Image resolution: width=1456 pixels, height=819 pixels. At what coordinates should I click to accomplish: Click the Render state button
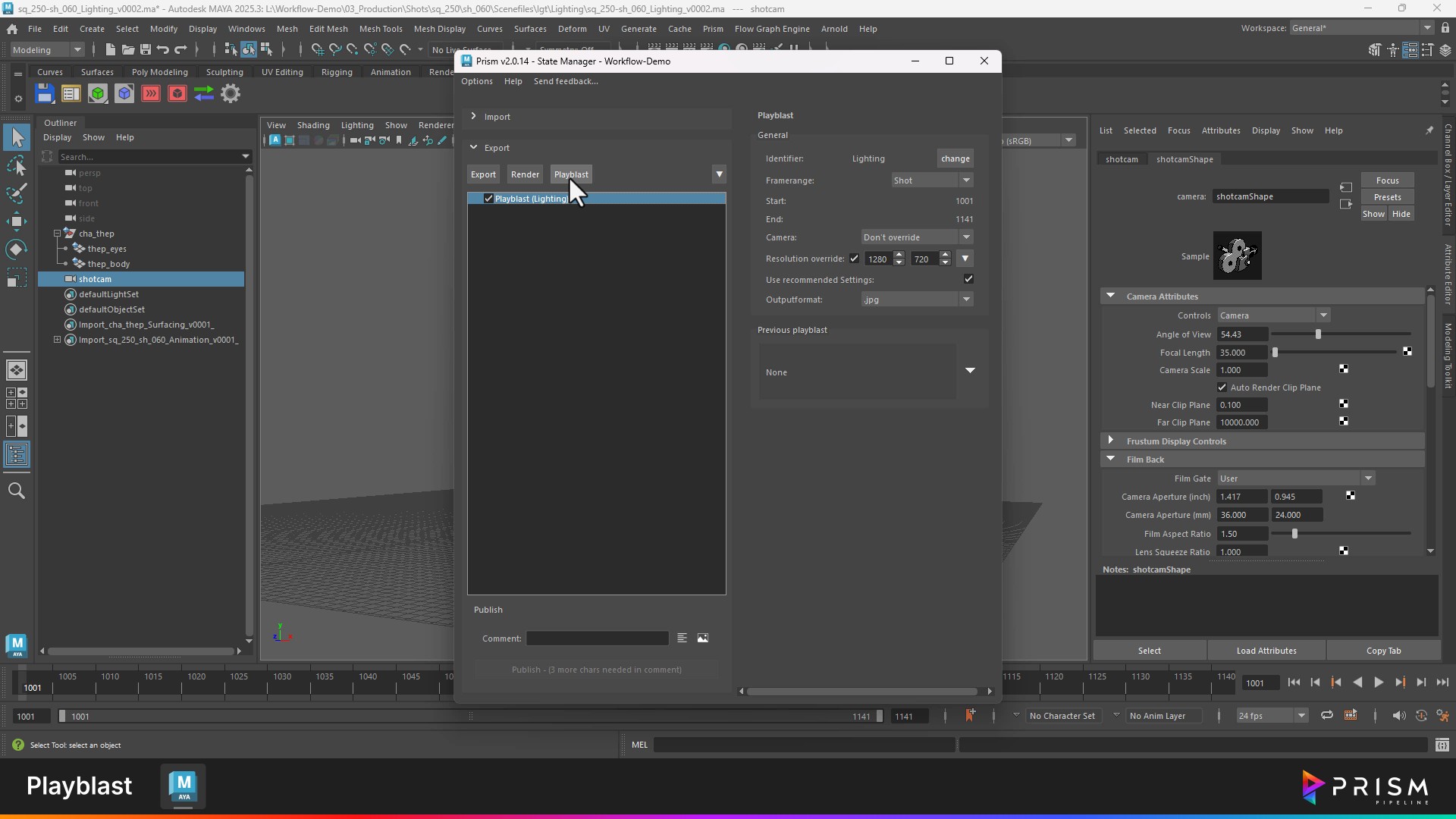525,174
